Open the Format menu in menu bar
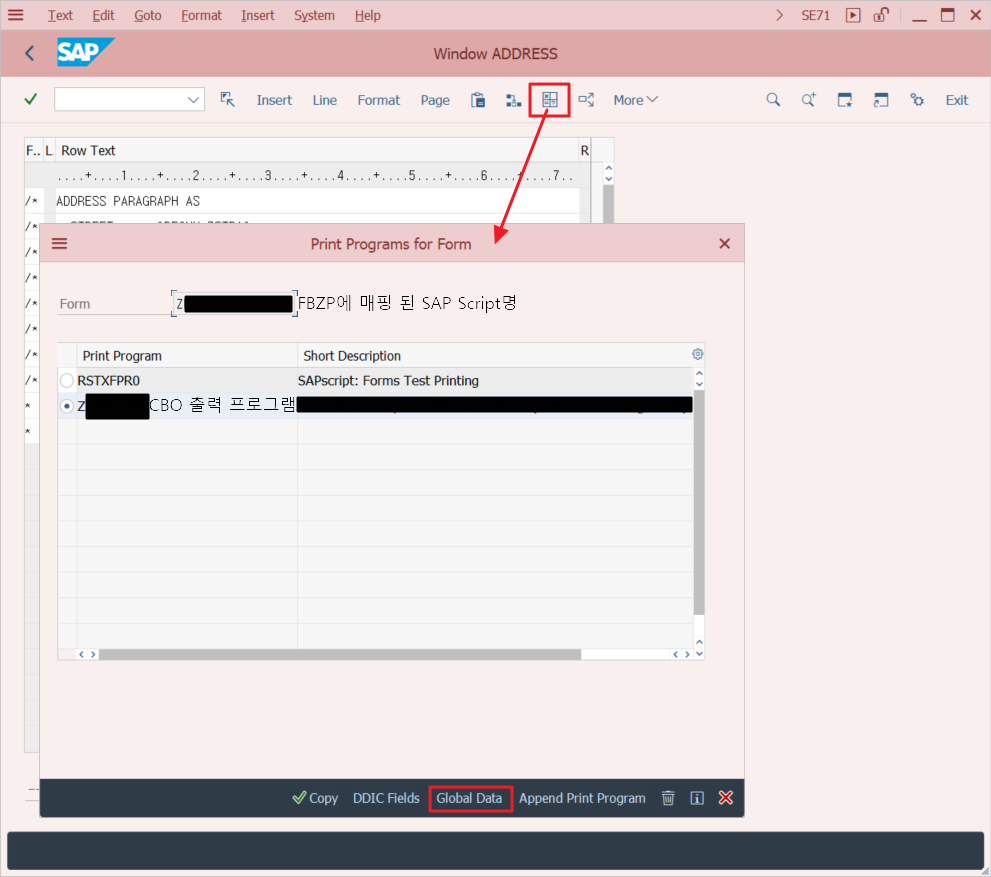 pos(201,15)
